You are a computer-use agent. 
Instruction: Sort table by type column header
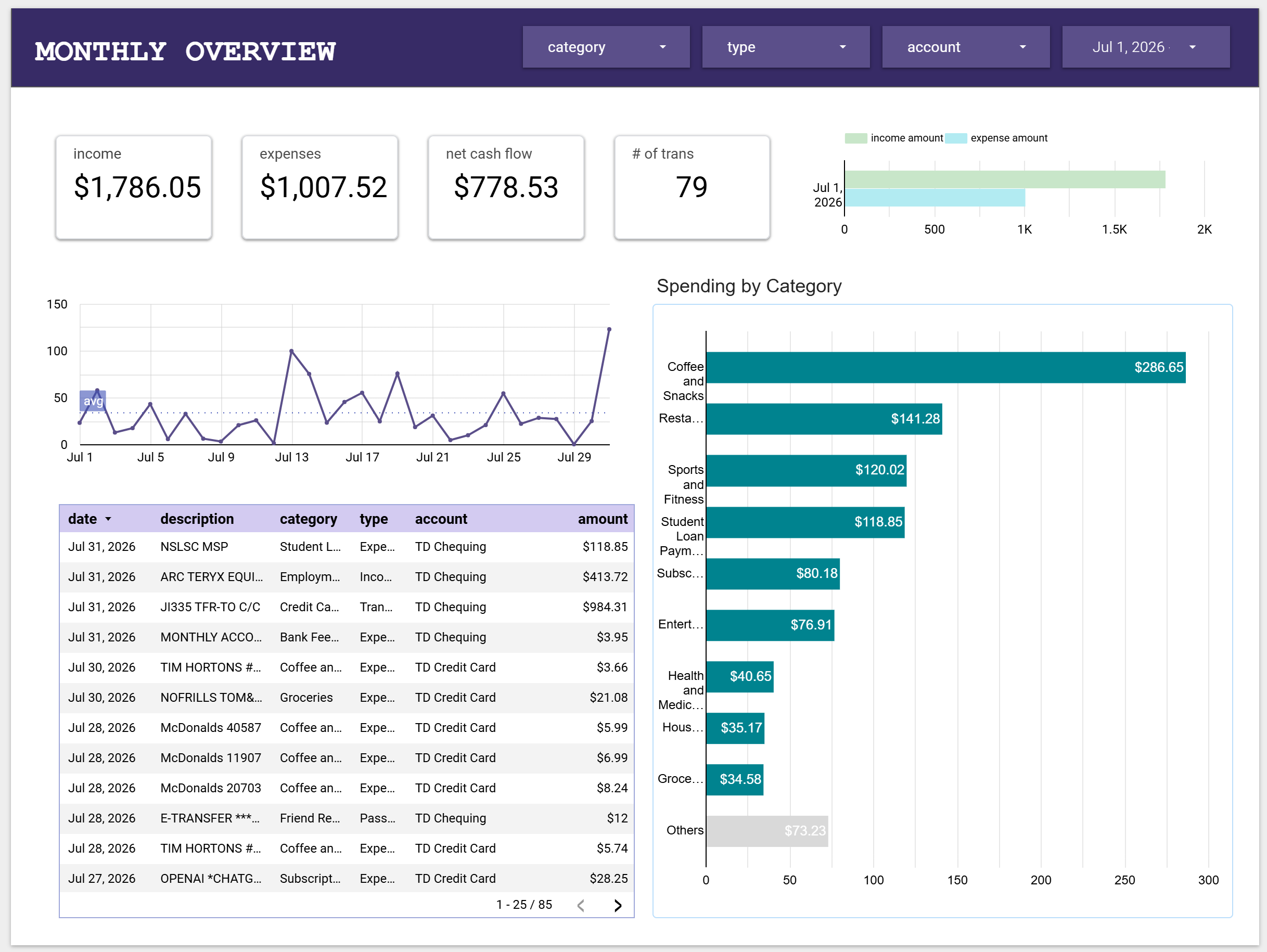coord(374,519)
